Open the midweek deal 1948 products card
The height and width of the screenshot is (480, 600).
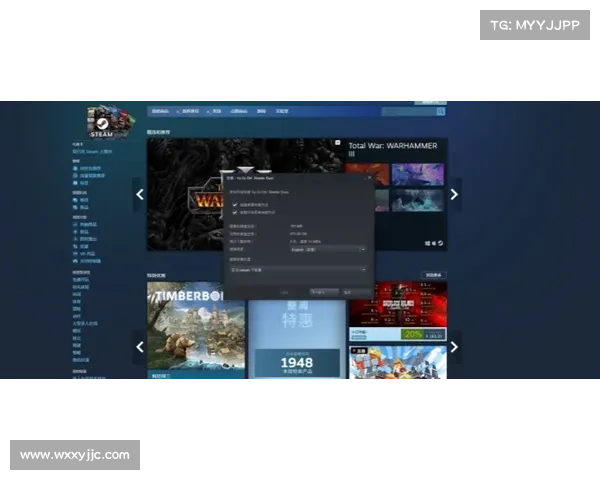click(x=297, y=339)
